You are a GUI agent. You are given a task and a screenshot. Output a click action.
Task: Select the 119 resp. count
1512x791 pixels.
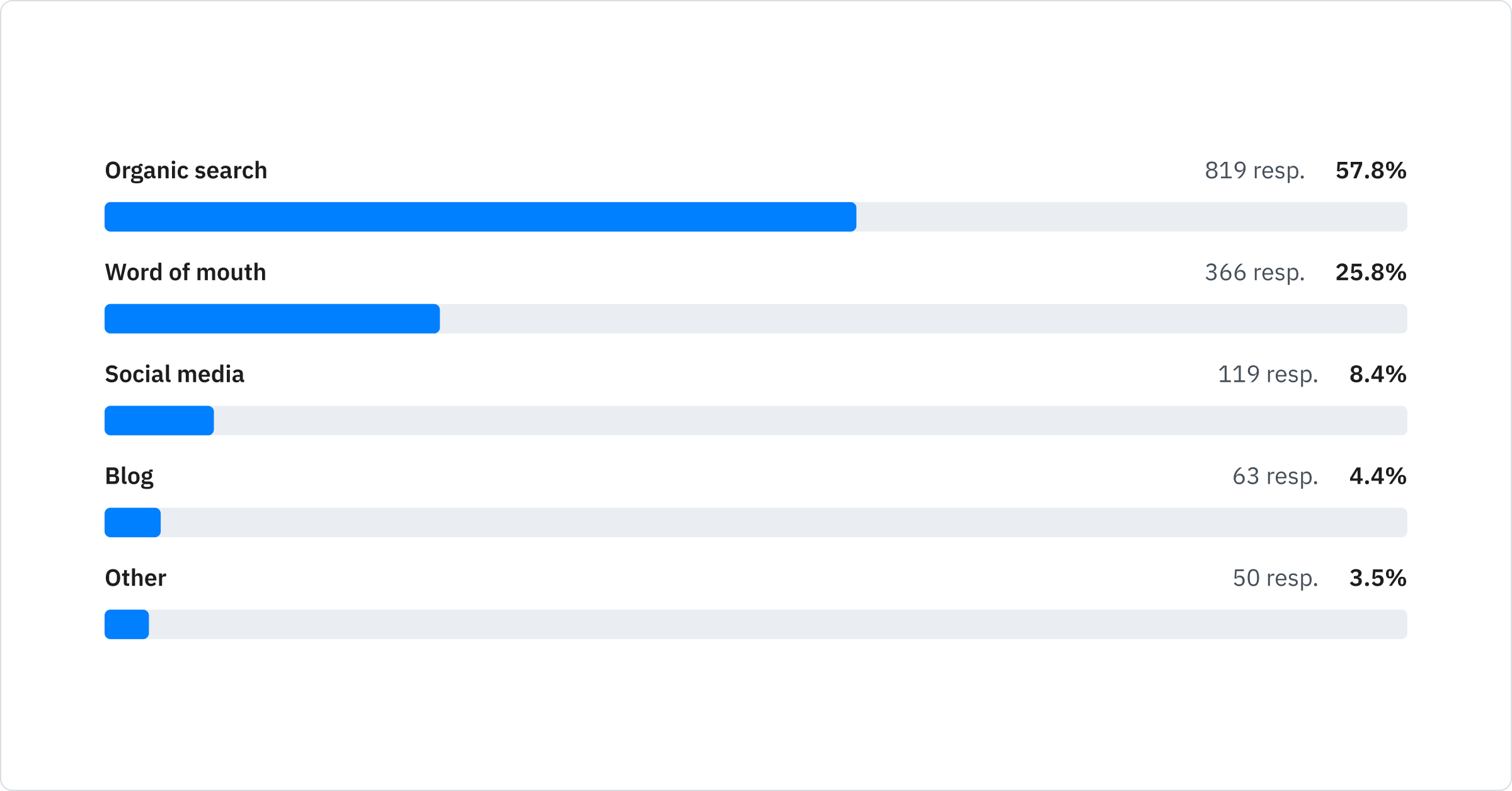(x=1268, y=375)
